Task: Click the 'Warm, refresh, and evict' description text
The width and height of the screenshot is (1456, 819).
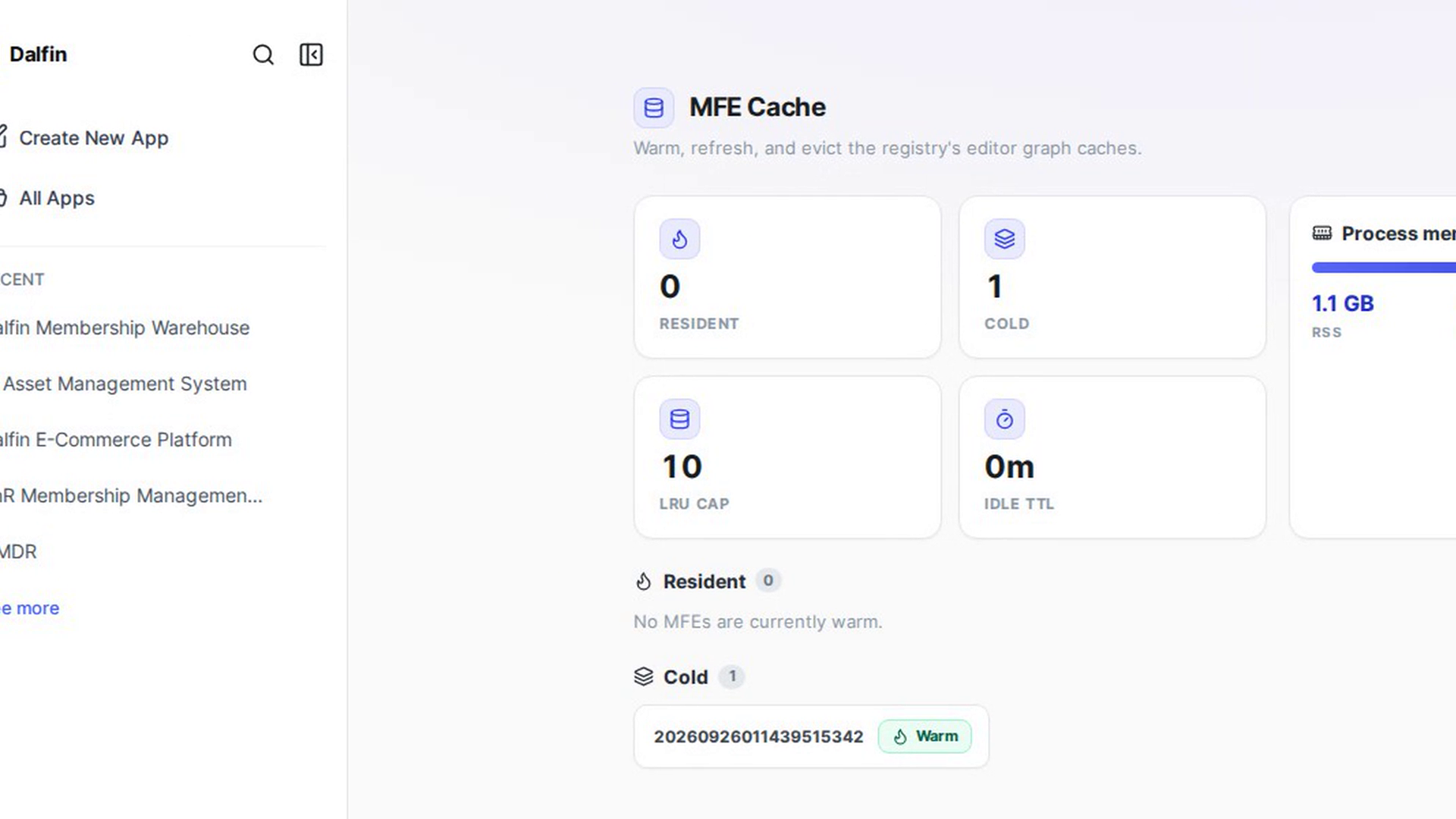Action: (x=887, y=148)
